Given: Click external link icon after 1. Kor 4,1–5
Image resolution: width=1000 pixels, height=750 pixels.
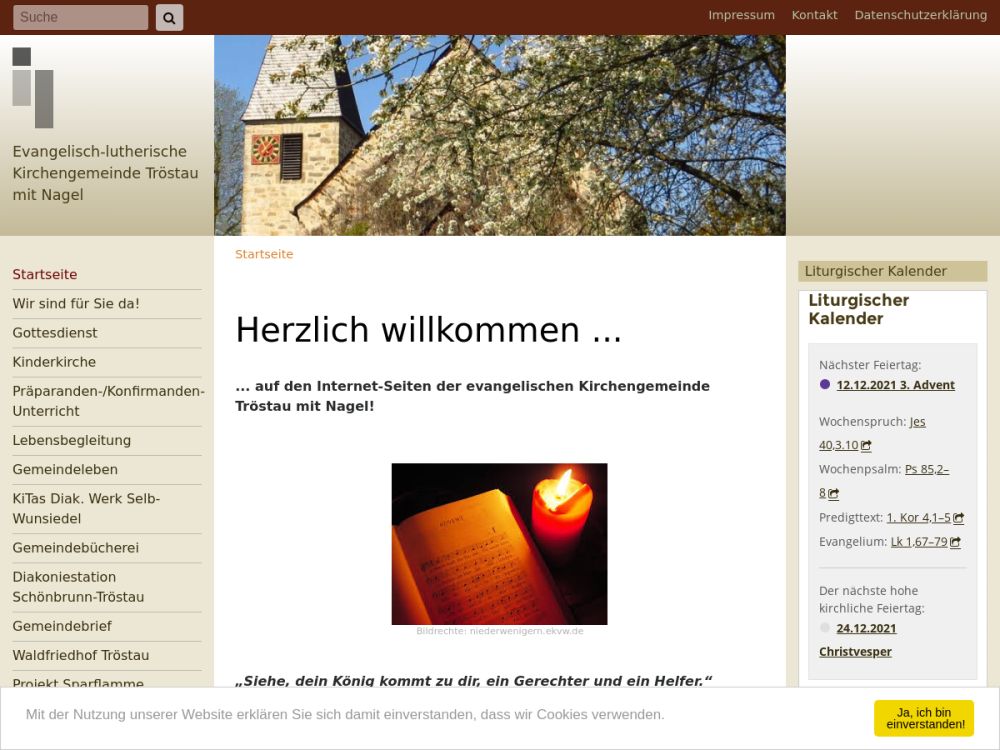Looking at the screenshot, I should point(958,518).
